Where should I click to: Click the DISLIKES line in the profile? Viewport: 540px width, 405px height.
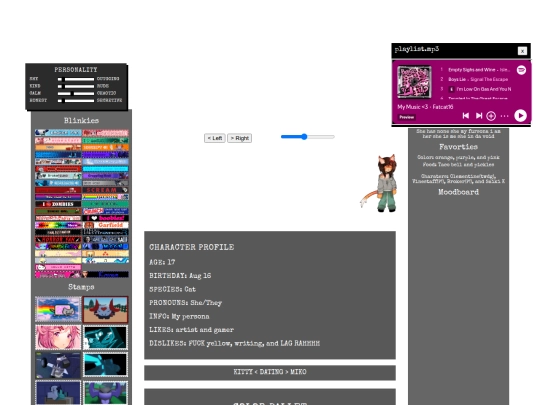[x=234, y=343]
